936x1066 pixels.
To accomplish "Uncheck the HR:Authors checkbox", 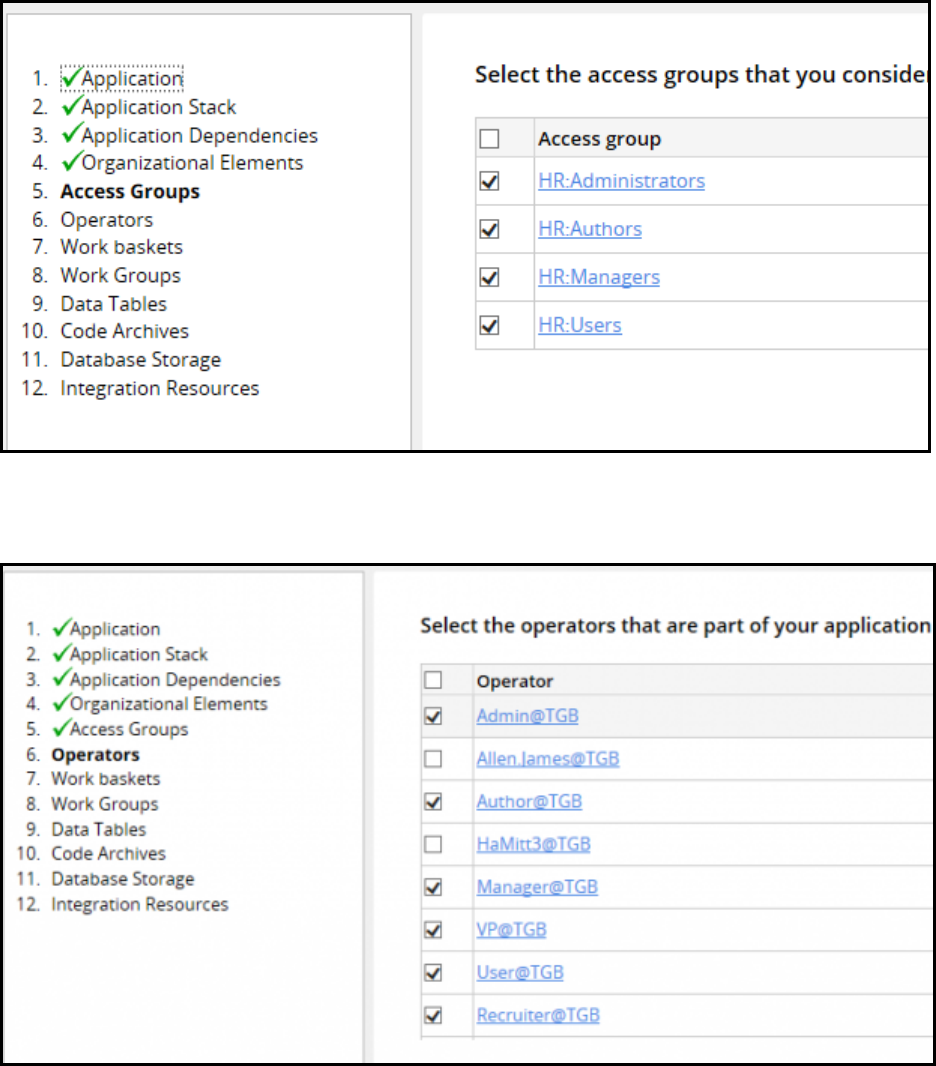I will click(489, 230).
